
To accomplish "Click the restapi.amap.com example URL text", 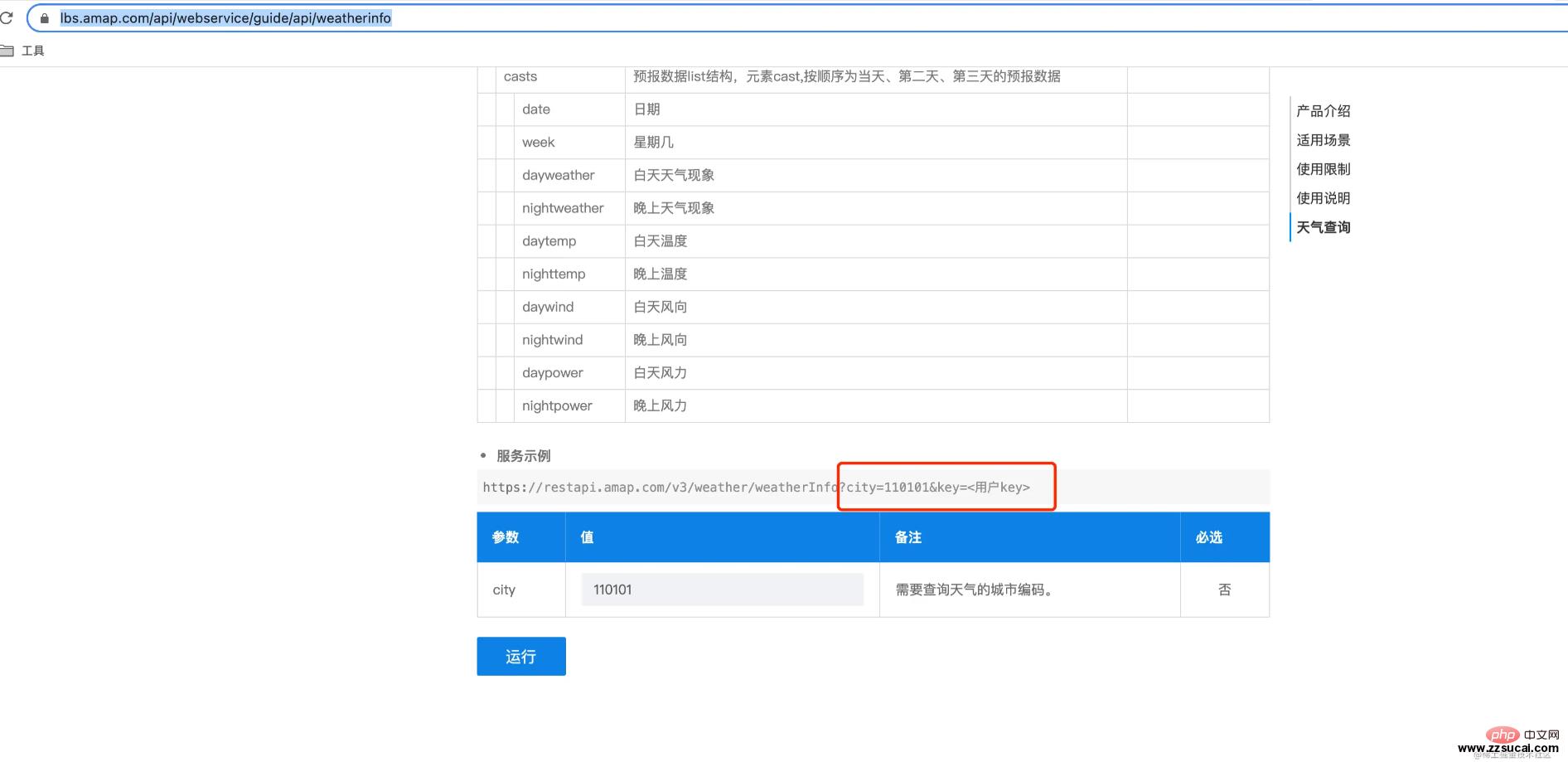I will pyautogui.click(x=756, y=487).
